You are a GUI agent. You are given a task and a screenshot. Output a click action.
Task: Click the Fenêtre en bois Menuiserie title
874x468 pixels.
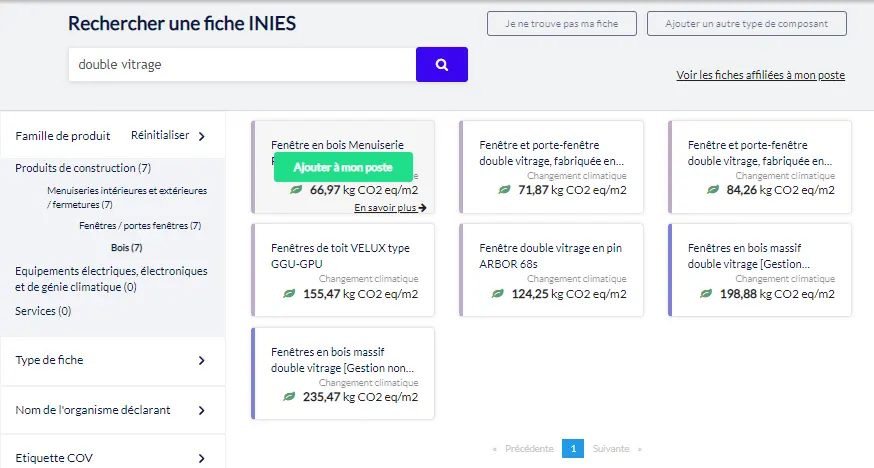337,145
